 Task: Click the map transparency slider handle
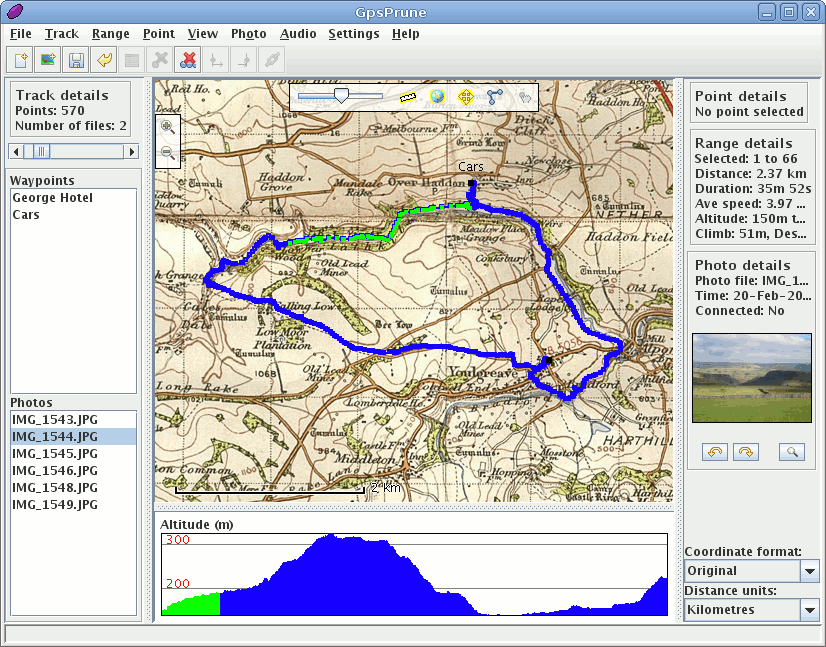coord(341,96)
